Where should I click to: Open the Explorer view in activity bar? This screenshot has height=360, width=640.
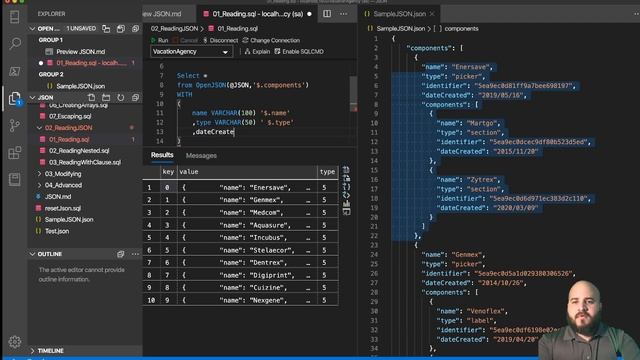click(15, 98)
